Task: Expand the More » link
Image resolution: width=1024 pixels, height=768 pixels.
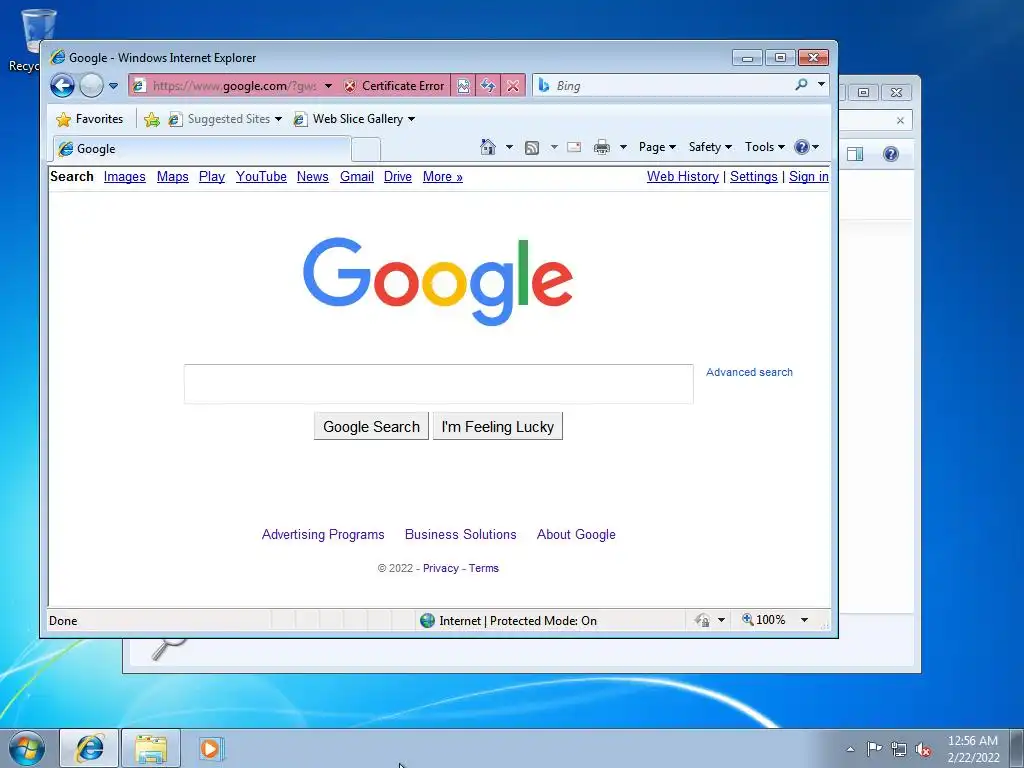Action: (x=443, y=176)
